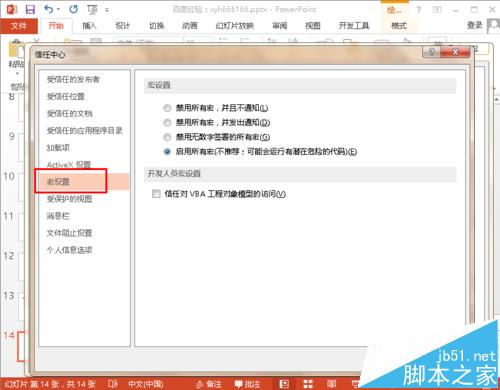500x390 pixels.
Task: Switch to Reading view icon in status bar
Action: click(x=331, y=384)
